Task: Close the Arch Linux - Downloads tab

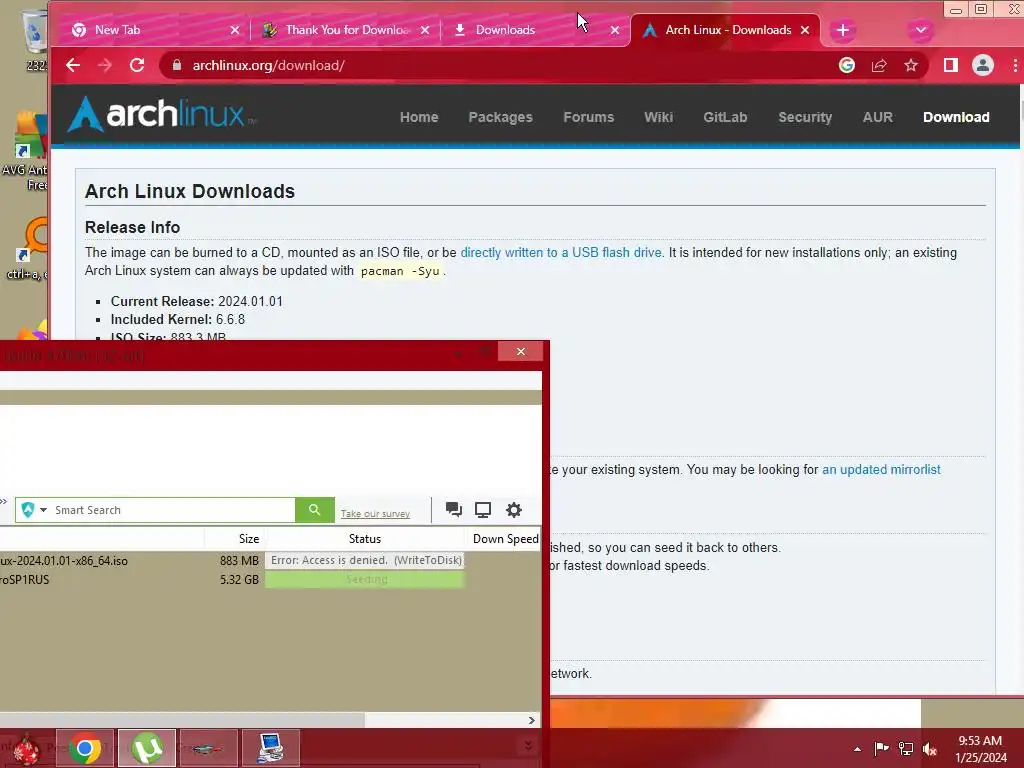Action: tap(805, 30)
